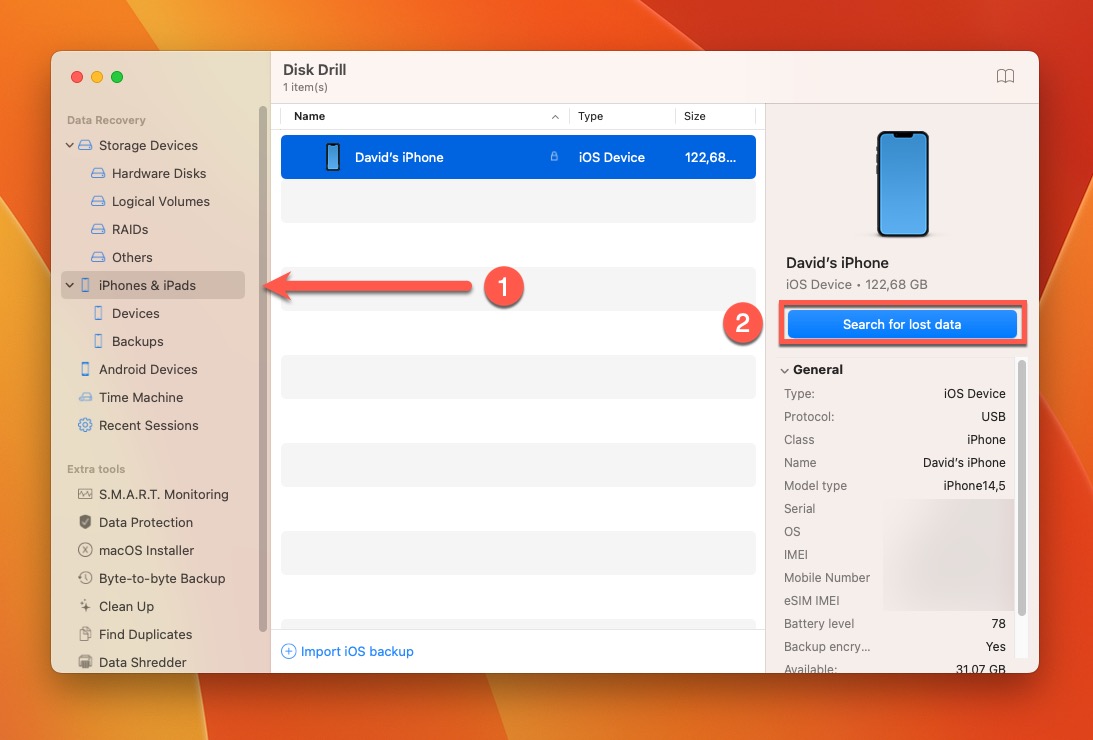Select David's iPhone row in device list
Viewport: 1093px width, 740px height.
518,157
